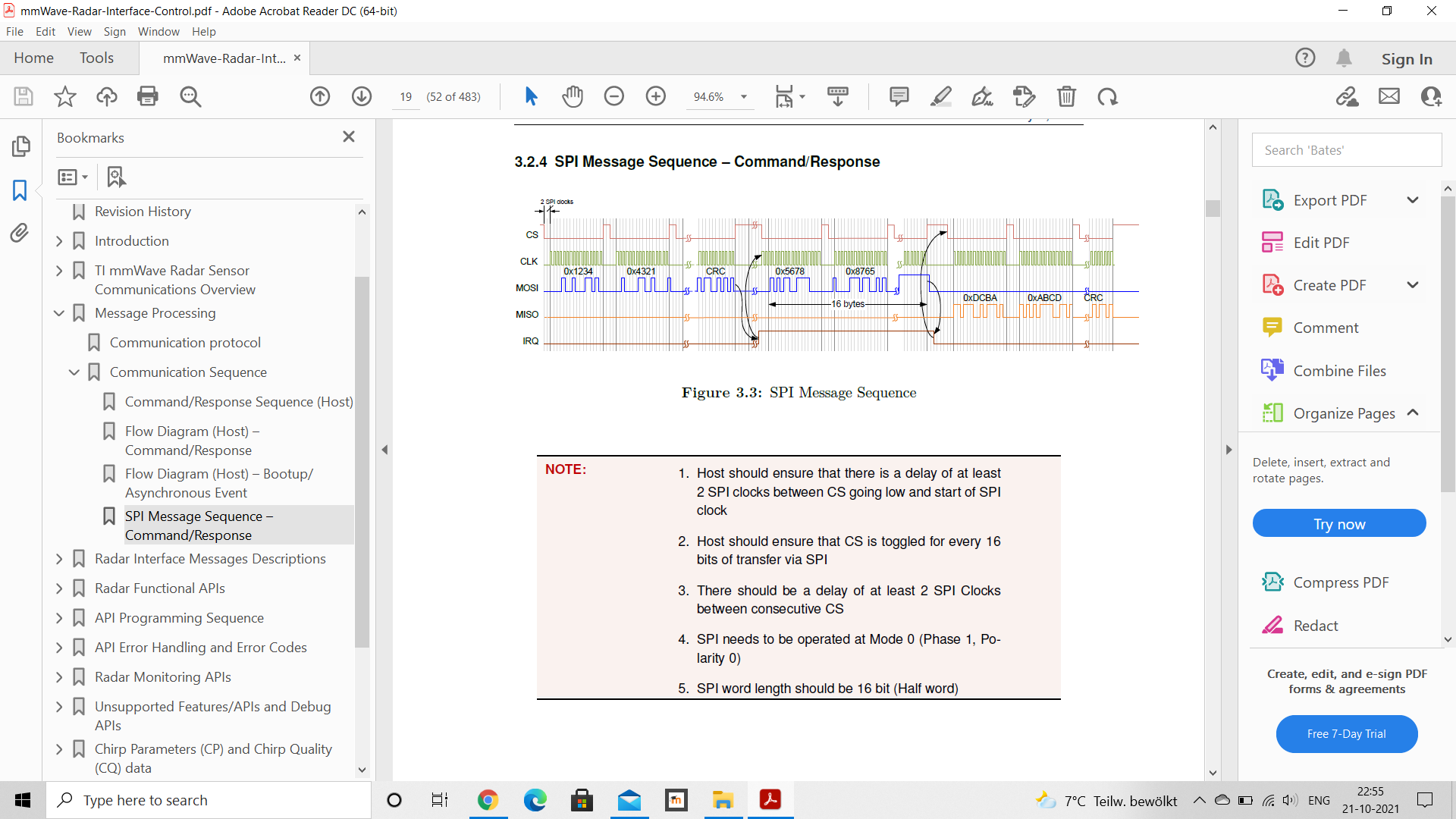
Task: Toggle the bookmark star favorite icon
Action: [x=65, y=96]
